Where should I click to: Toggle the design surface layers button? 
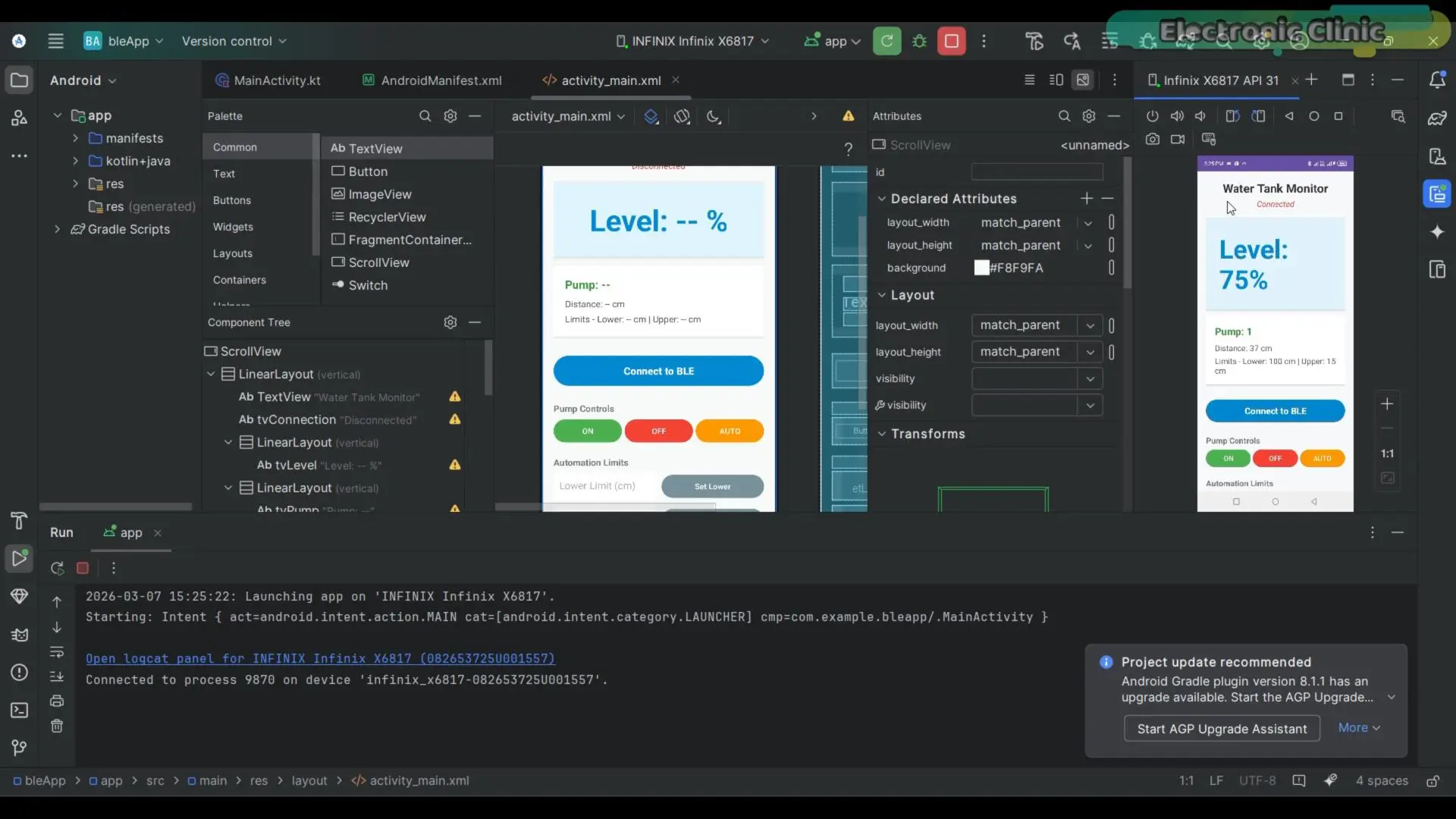pyautogui.click(x=651, y=116)
